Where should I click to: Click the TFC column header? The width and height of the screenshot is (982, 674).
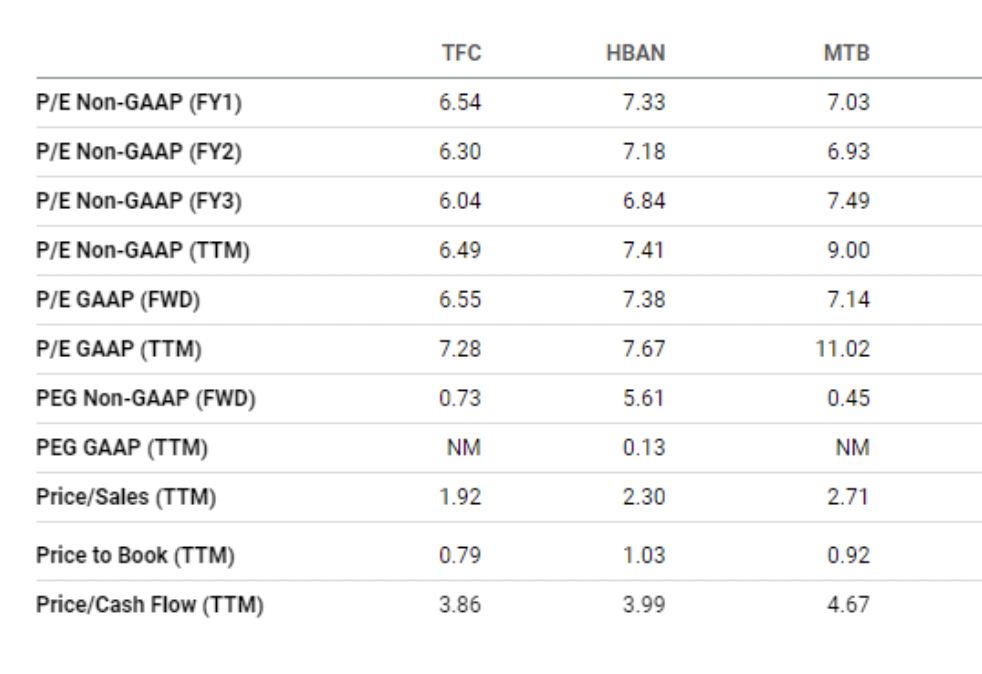click(462, 53)
